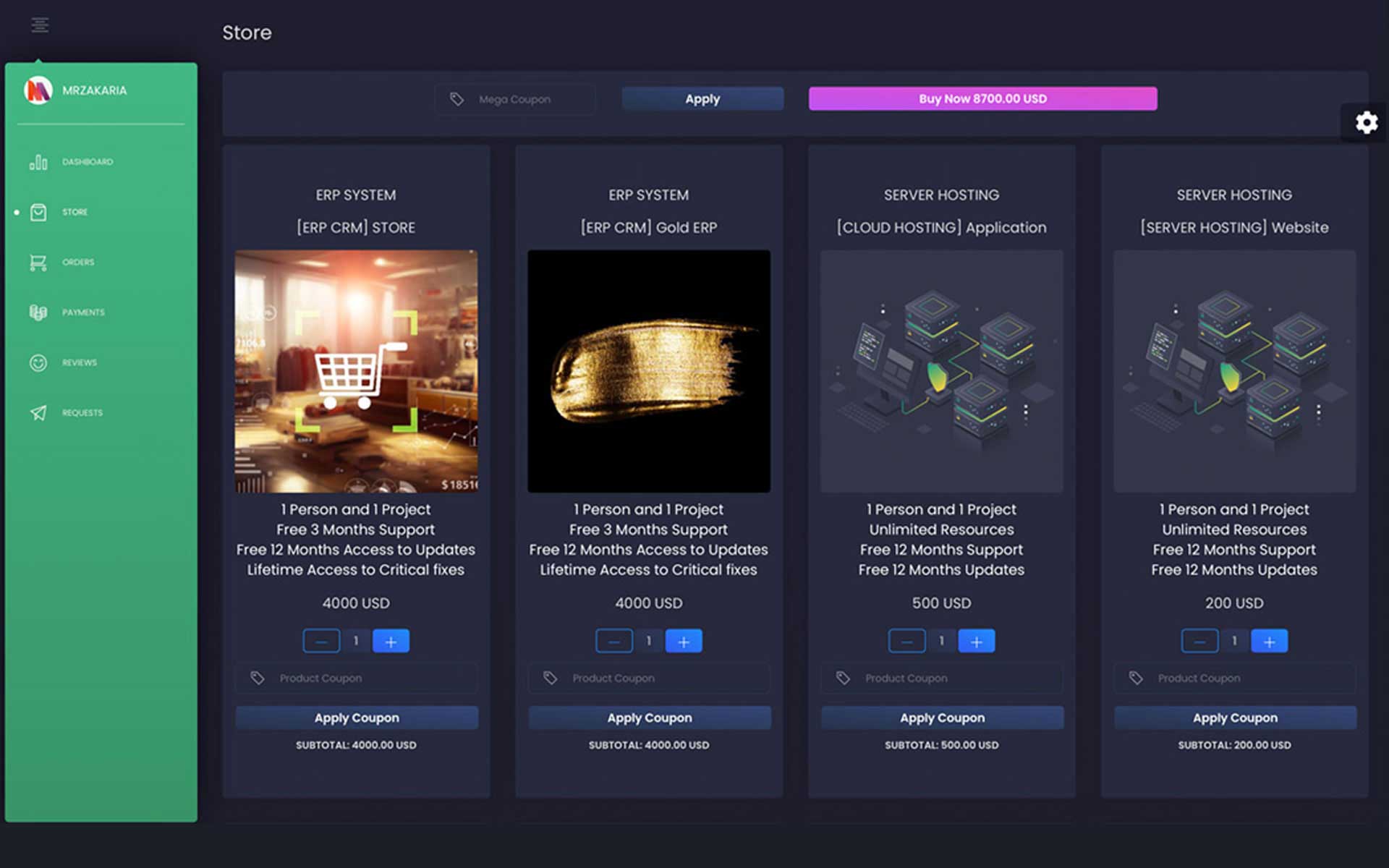
Task: Click Buy Now 8700.00 USD
Action: coord(982,98)
